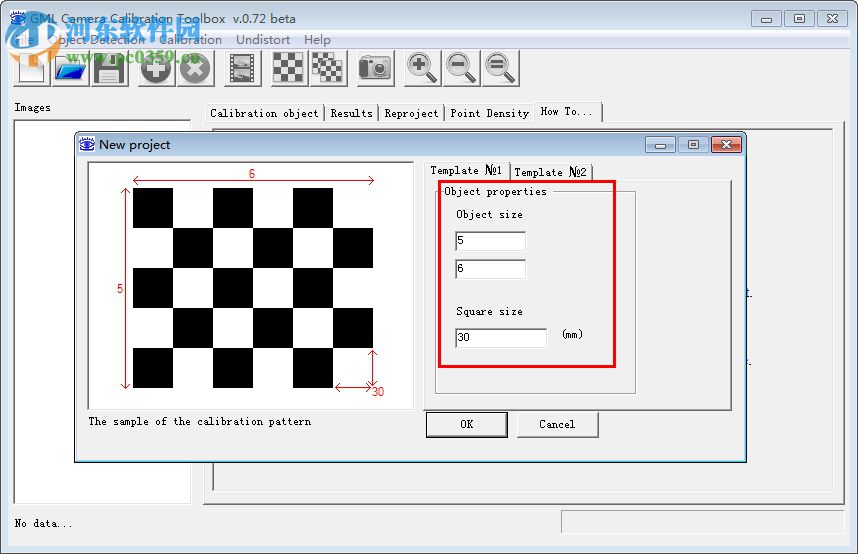Click the multiple checkerboards detect icon
Screen dimensions: 858x554
pos(328,69)
